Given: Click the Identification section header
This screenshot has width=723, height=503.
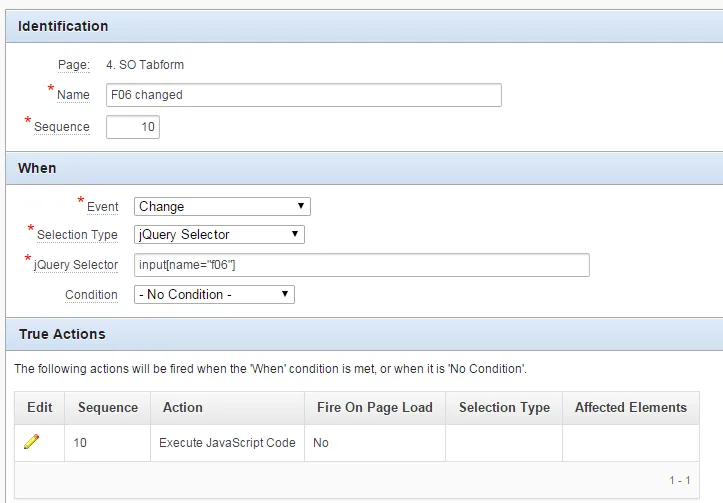Looking at the screenshot, I should [x=63, y=26].
